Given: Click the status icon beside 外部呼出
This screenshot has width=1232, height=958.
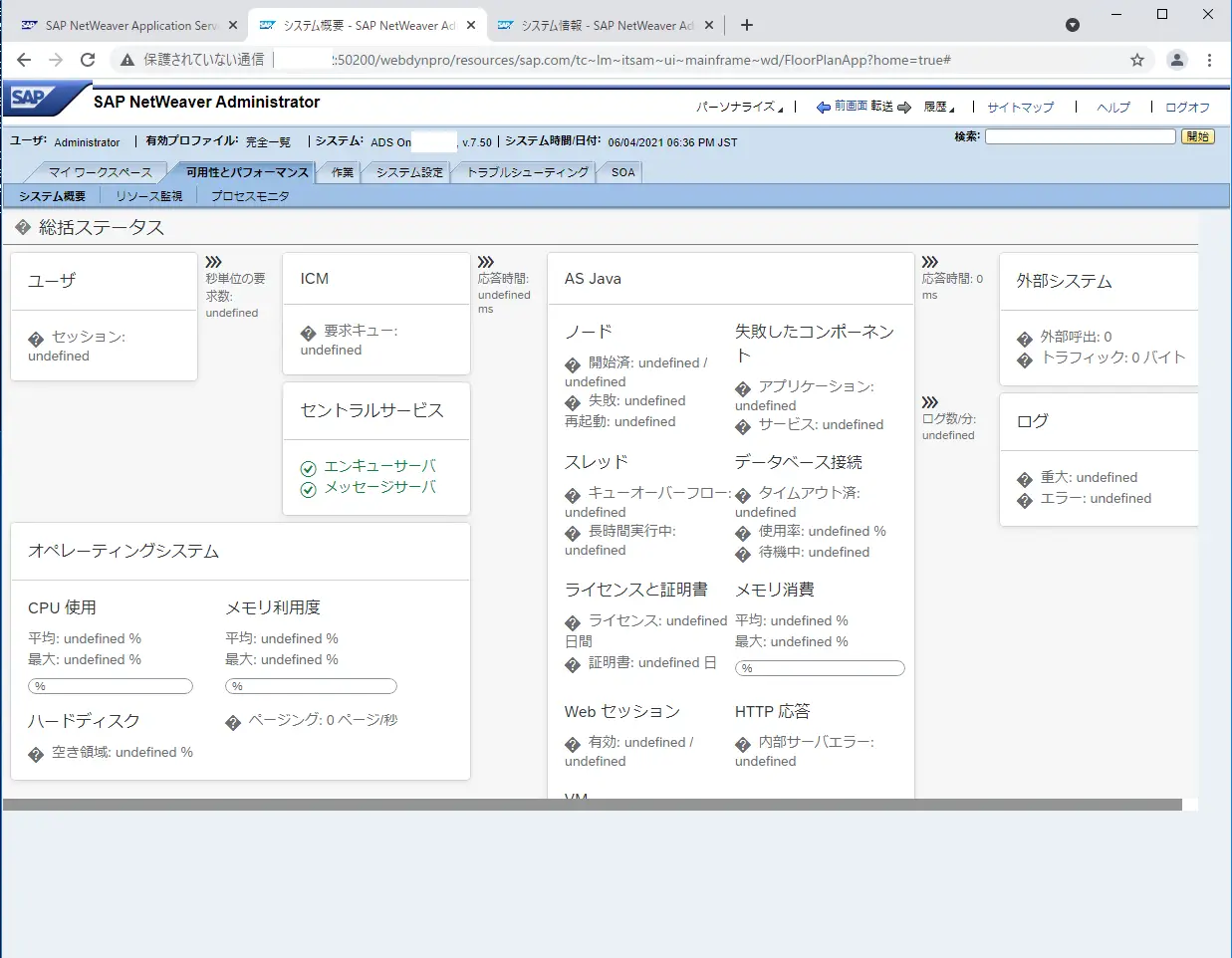Looking at the screenshot, I should coord(1025,340).
